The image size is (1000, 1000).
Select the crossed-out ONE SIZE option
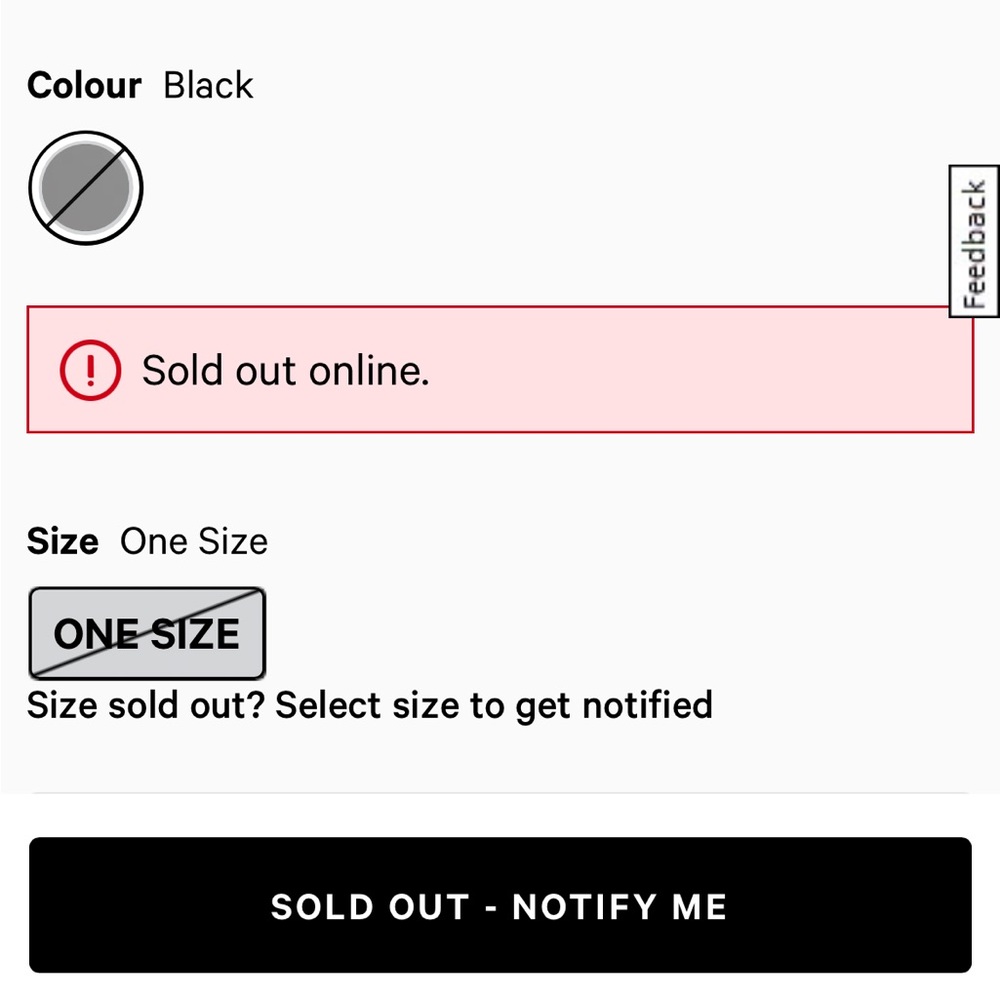click(146, 634)
